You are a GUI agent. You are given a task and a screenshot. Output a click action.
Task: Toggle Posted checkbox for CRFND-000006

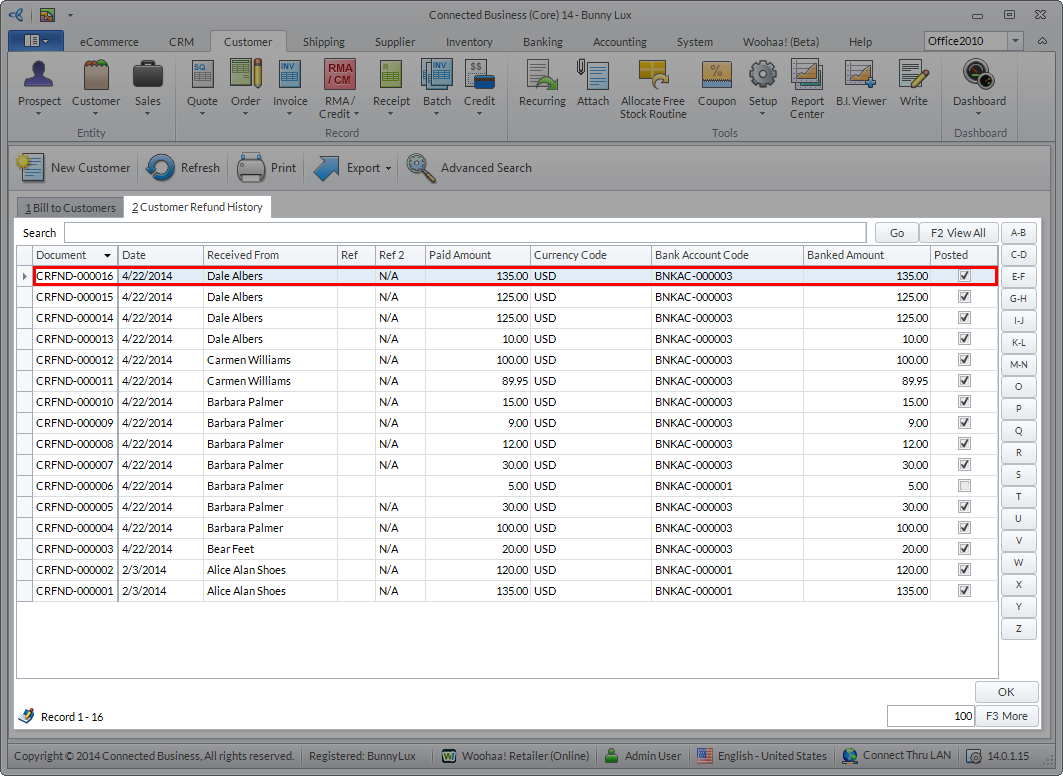point(964,486)
